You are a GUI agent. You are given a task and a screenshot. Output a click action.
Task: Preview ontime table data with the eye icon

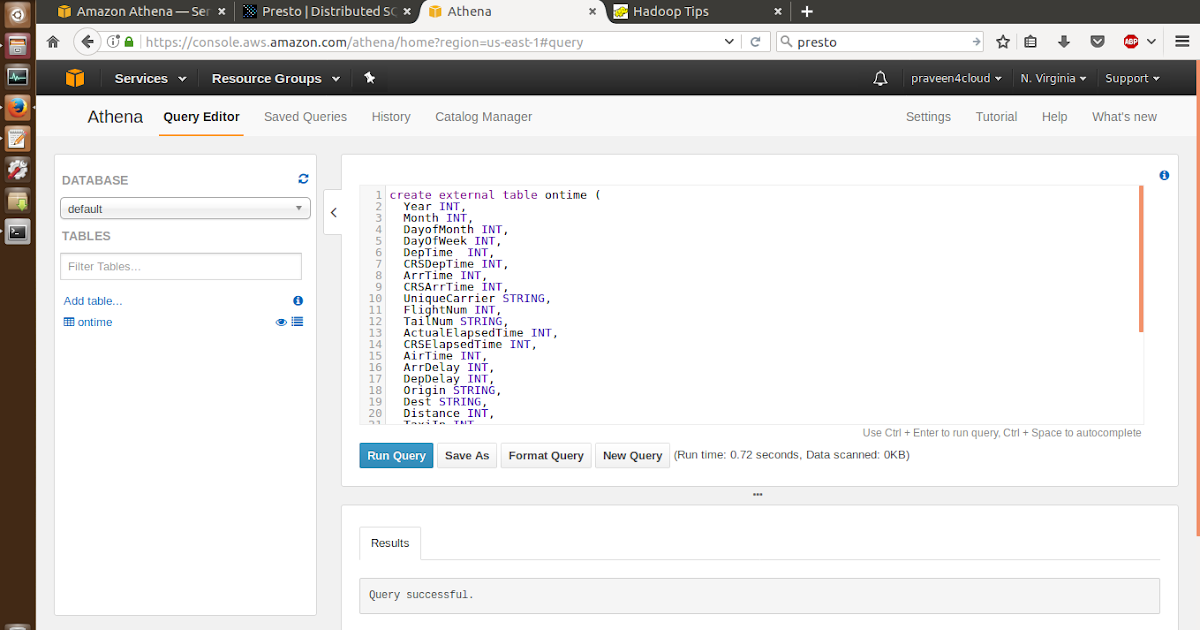pyautogui.click(x=280, y=321)
